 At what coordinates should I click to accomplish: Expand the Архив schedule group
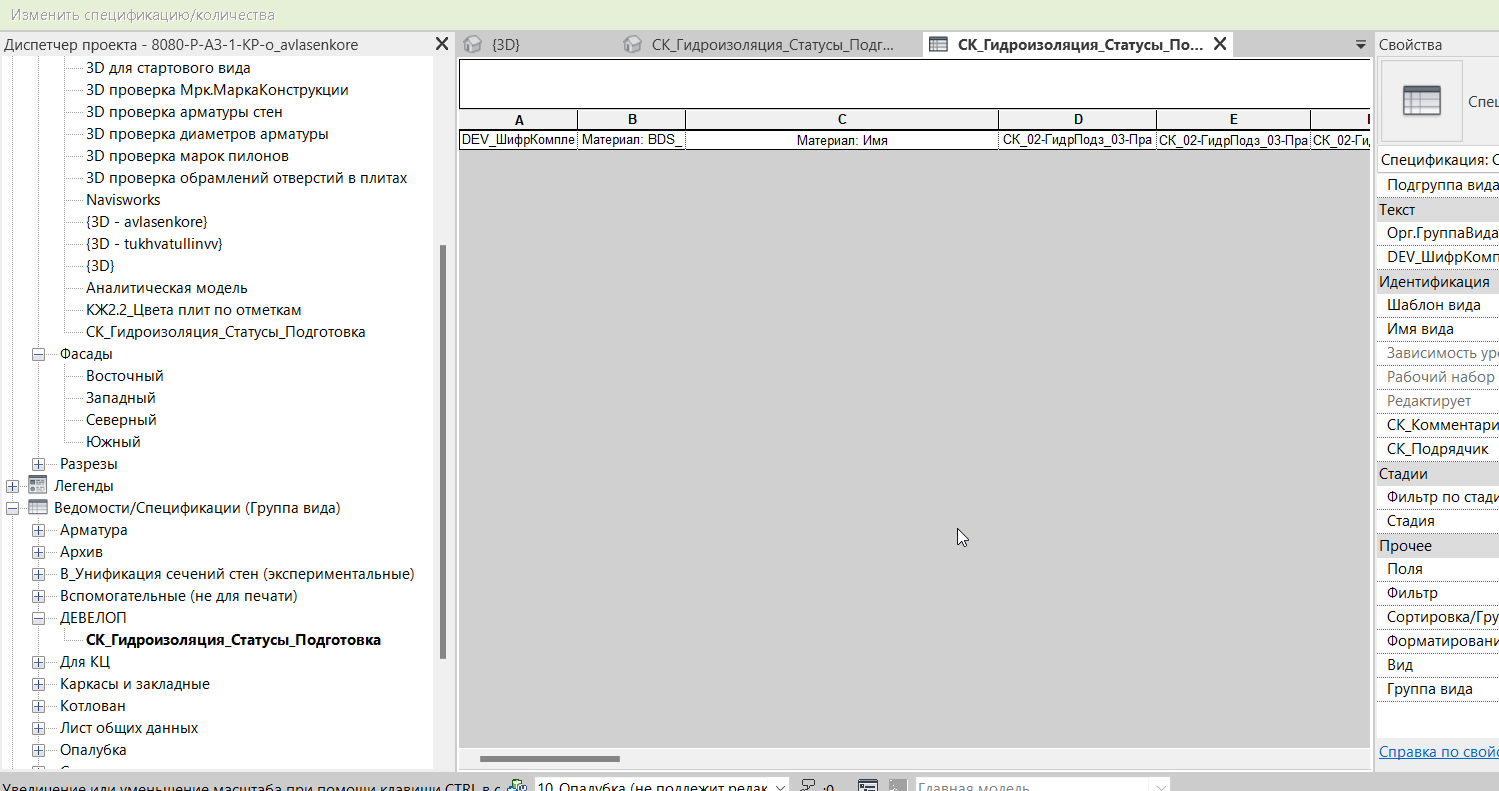tap(39, 552)
